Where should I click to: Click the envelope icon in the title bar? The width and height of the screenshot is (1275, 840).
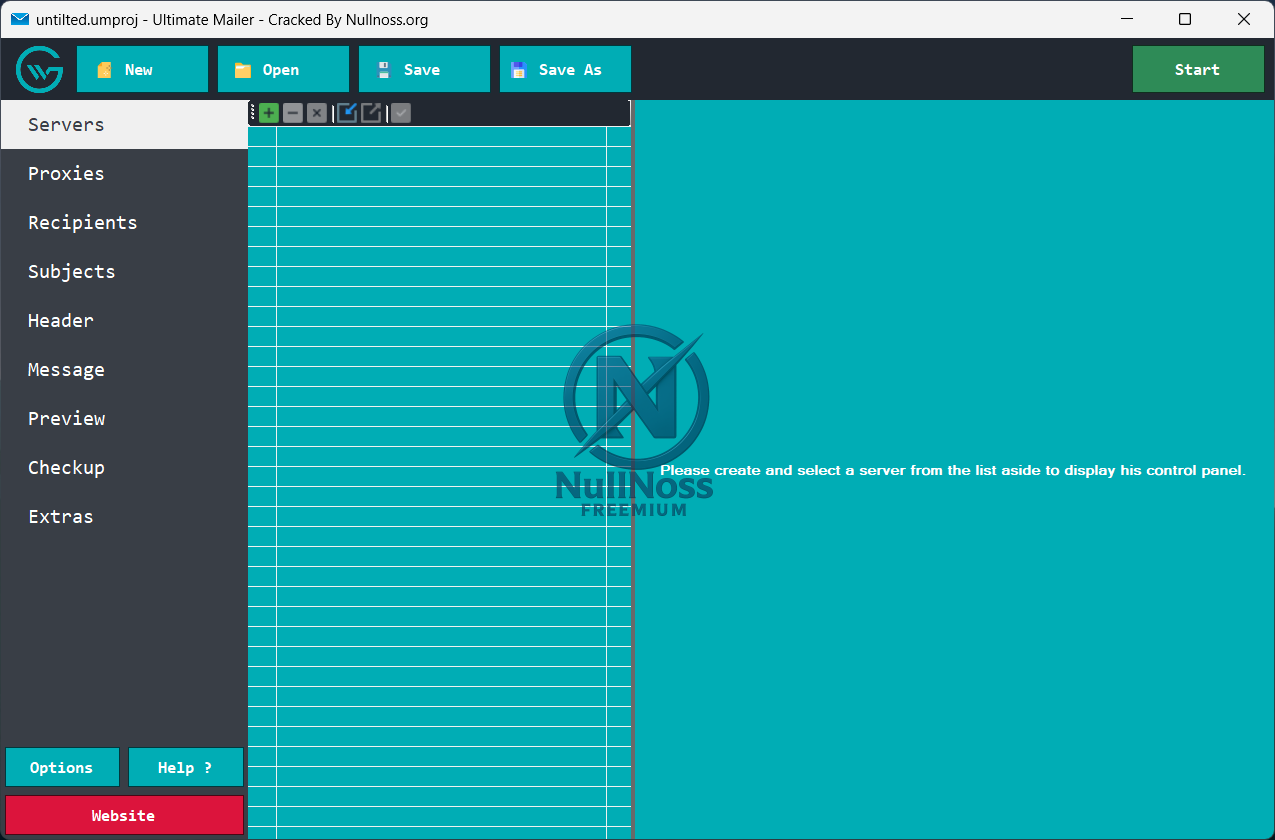tap(20, 19)
